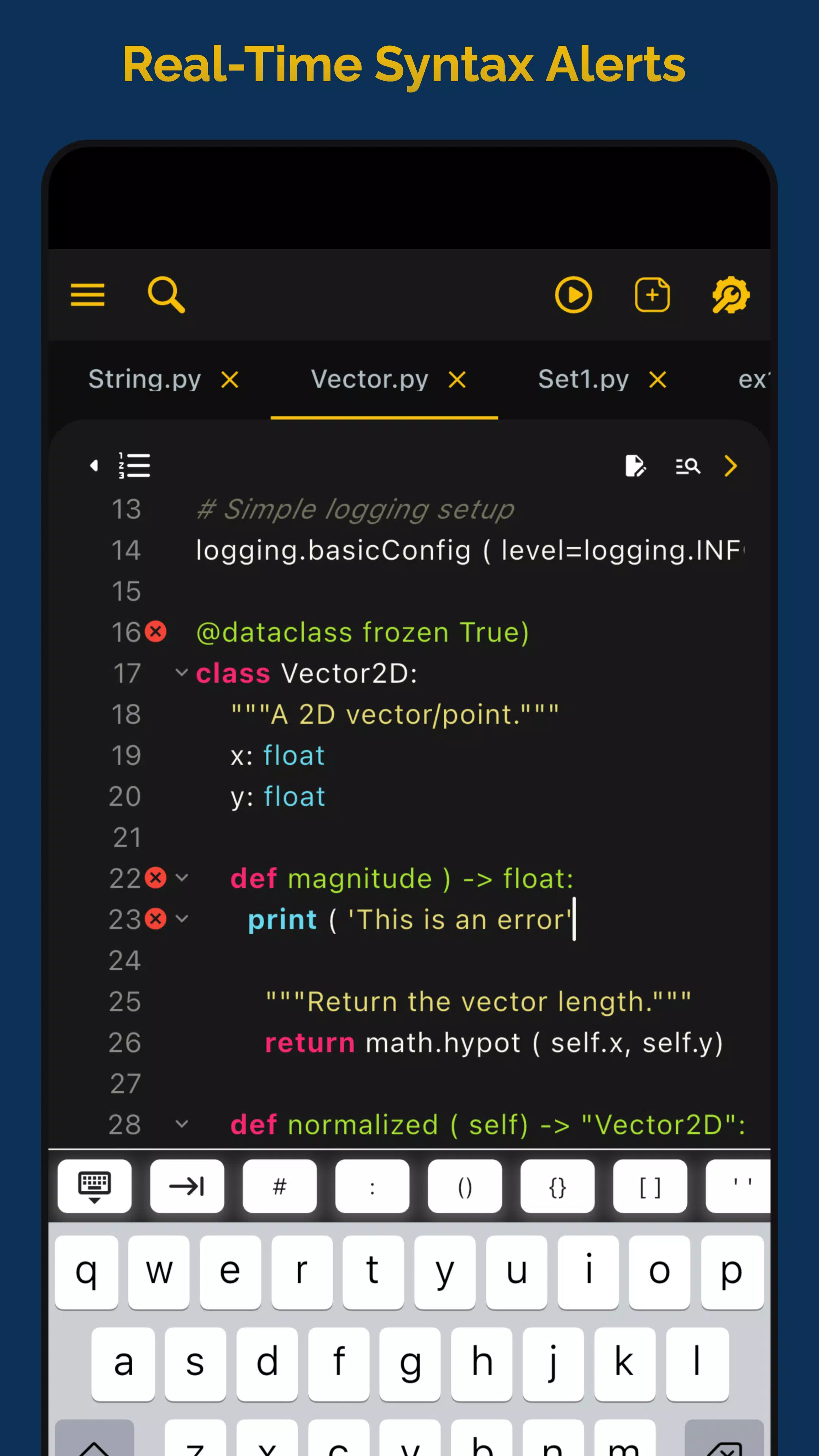Open find in file search icon

[x=688, y=466]
